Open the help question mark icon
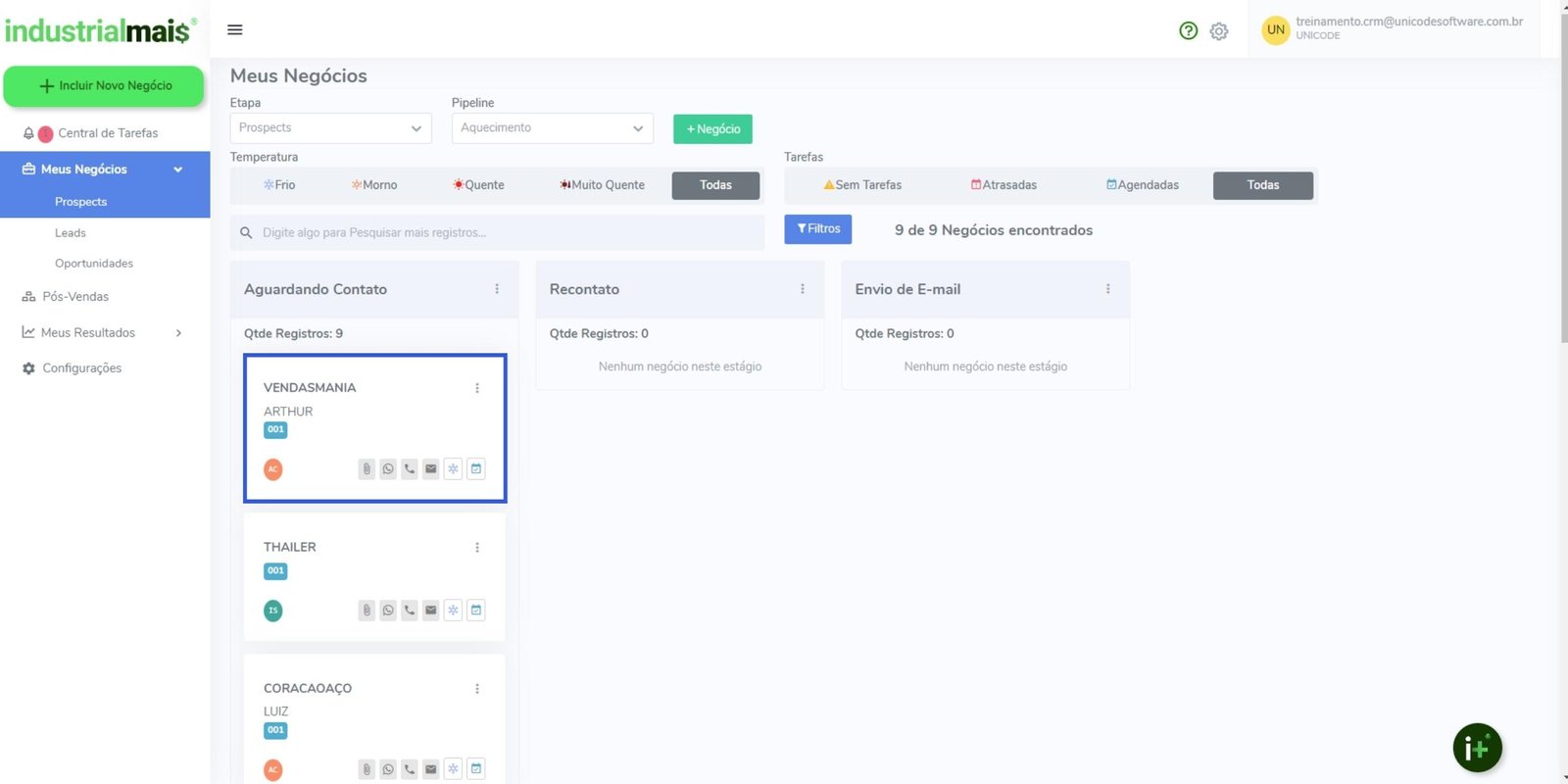 click(1188, 30)
